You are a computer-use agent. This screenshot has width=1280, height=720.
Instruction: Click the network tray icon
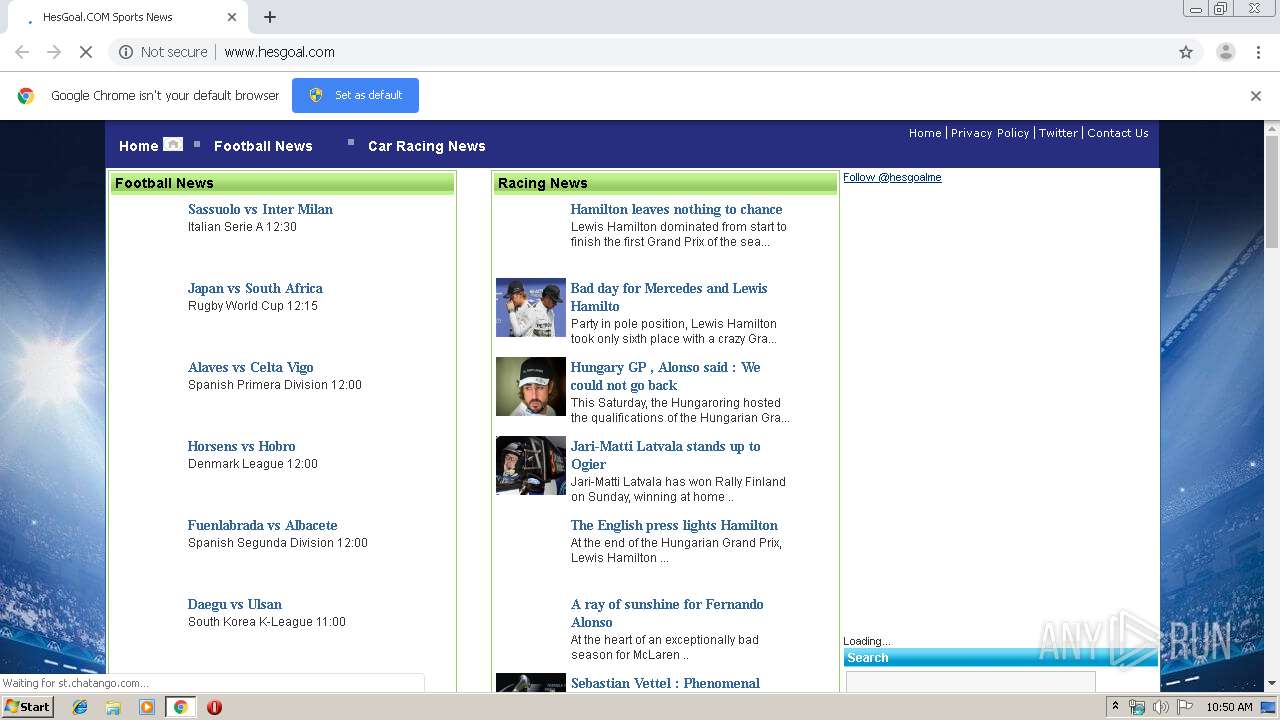pos(1137,707)
